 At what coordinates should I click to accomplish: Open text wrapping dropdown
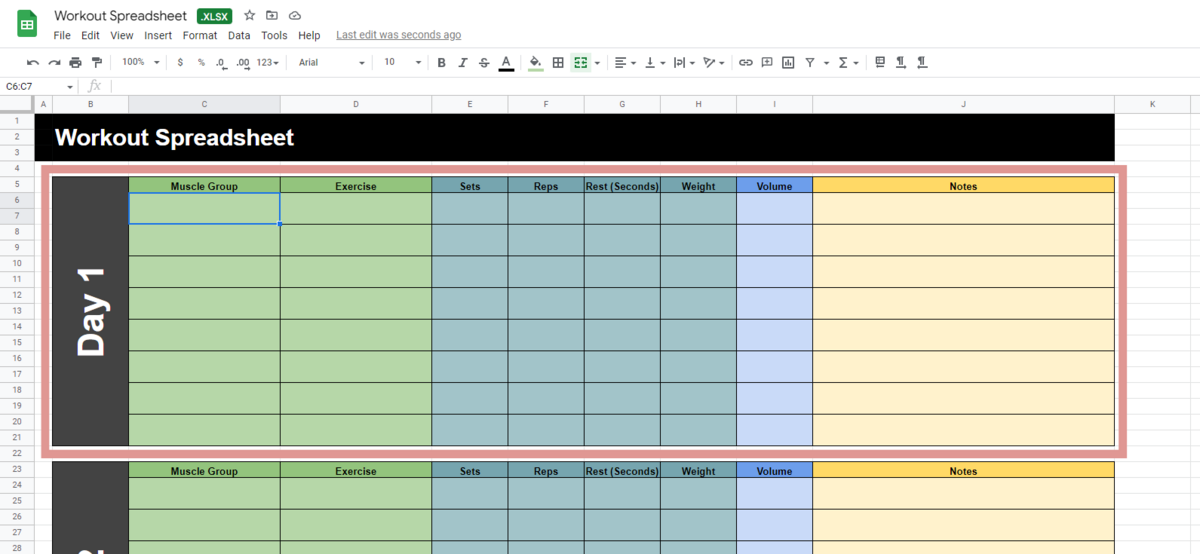point(684,62)
